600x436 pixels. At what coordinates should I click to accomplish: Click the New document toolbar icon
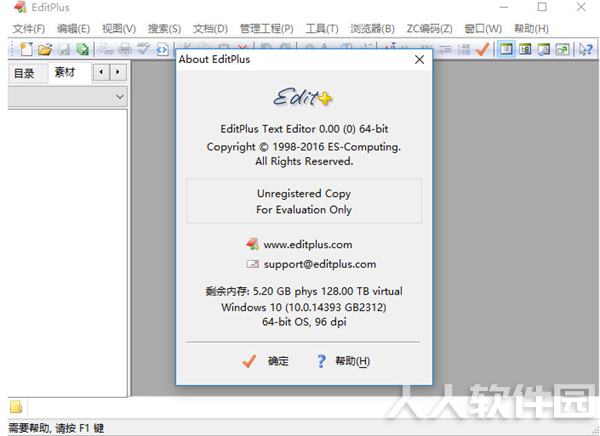pyautogui.click(x=26, y=49)
